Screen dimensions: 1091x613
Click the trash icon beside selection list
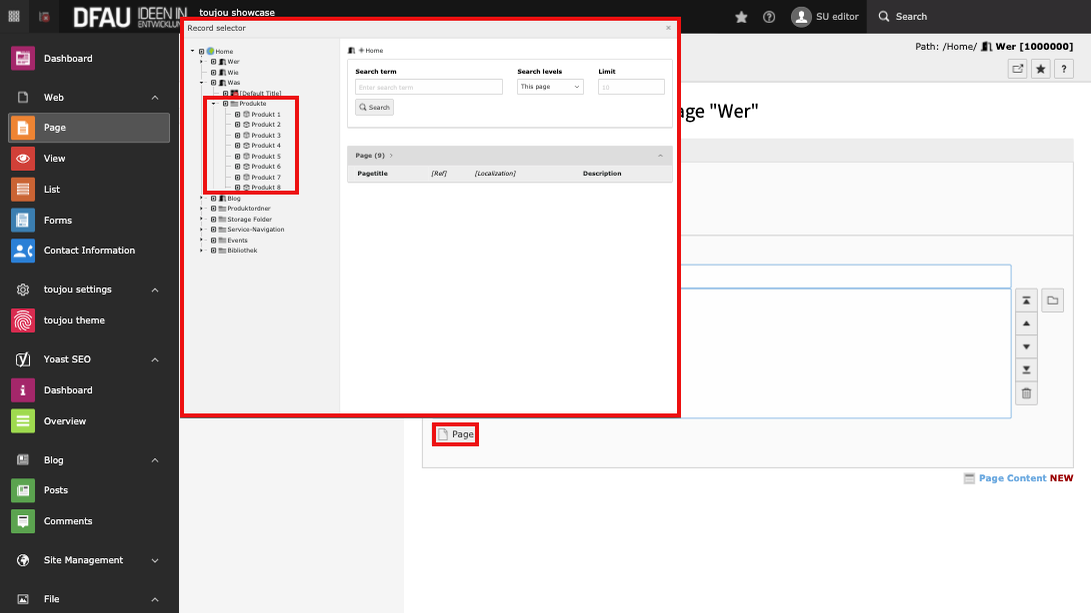1026,393
